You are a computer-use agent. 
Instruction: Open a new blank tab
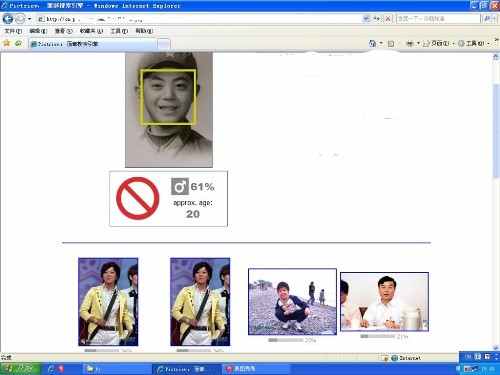click(163, 44)
